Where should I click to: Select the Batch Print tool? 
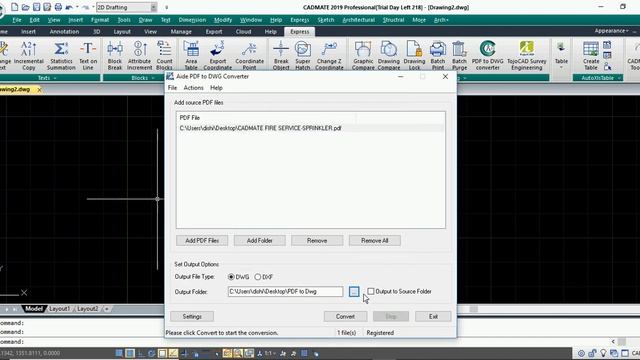[438, 56]
